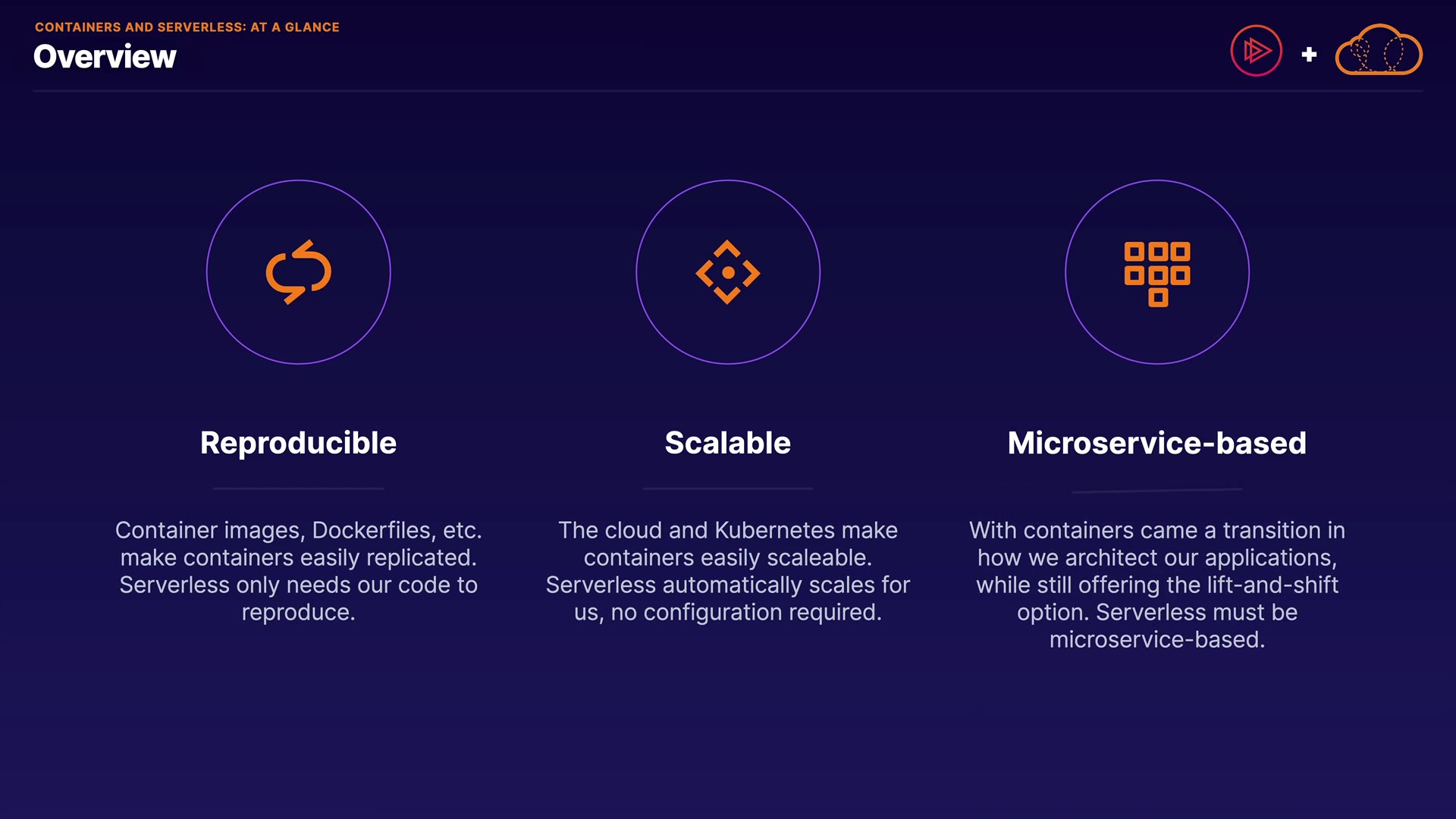
Task: Click the red Pluralsight play logo
Action: pyautogui.click(x=1256, y=51)
